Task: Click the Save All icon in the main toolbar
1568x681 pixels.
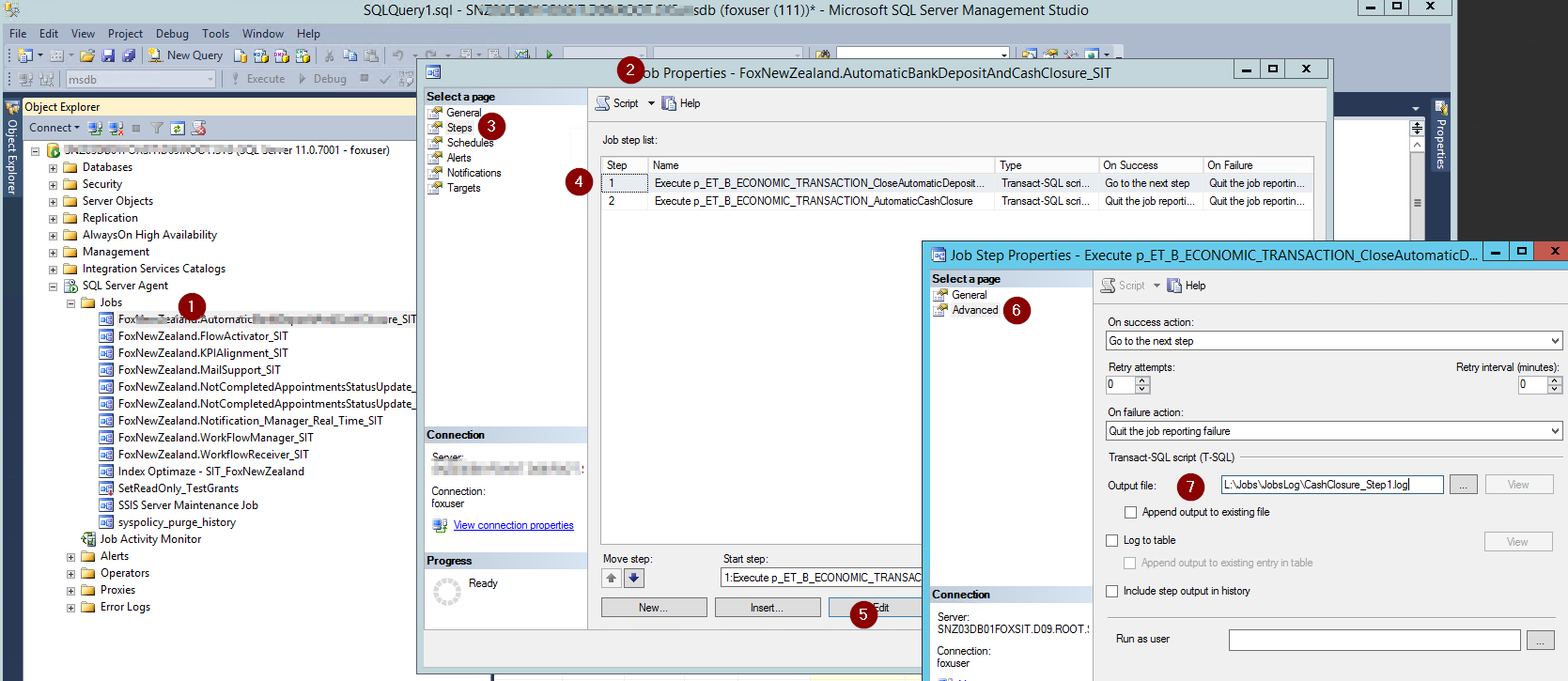Action: point(129,55)
